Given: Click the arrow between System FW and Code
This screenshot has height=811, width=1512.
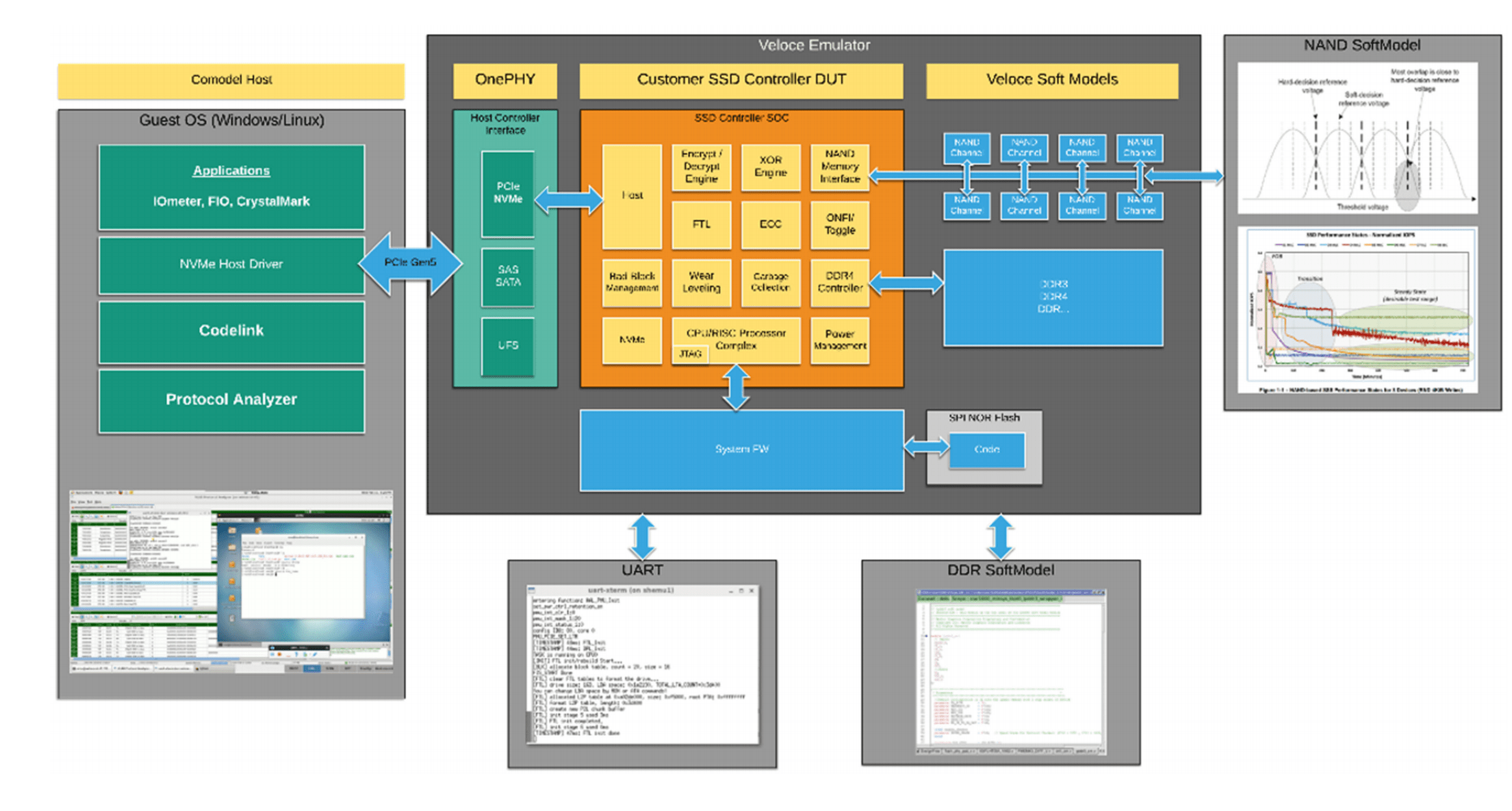Looking at the screenshot, I should click(926, 447).
